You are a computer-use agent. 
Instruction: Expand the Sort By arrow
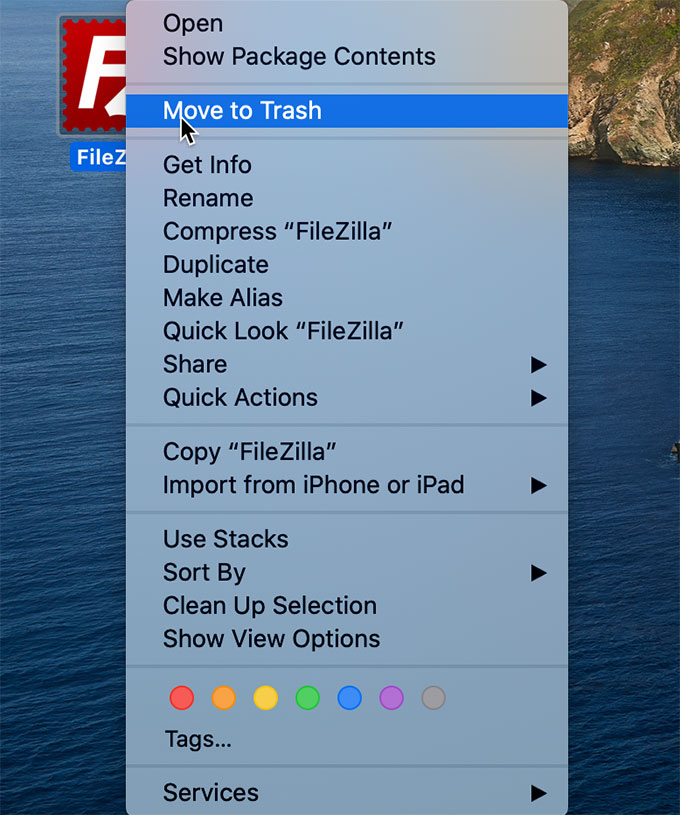(x=539, y=573)
